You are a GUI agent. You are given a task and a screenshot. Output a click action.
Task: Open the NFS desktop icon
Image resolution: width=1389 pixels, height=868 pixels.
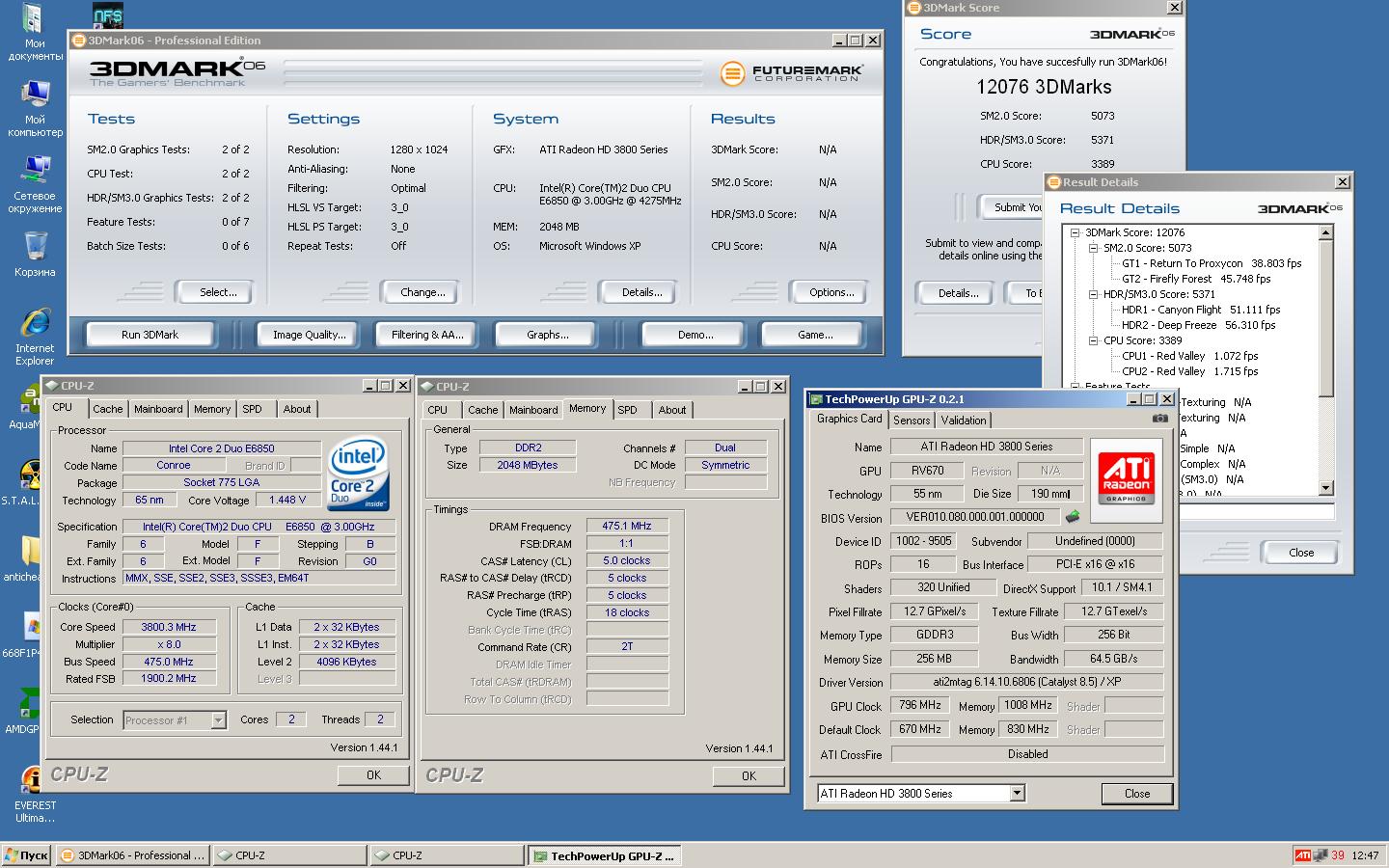[x=108, y=14]
